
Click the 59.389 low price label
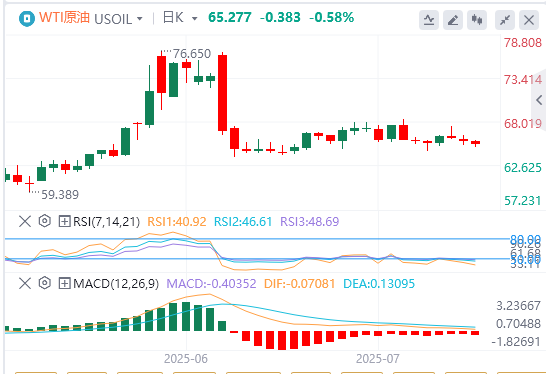[x=60, y=195]
